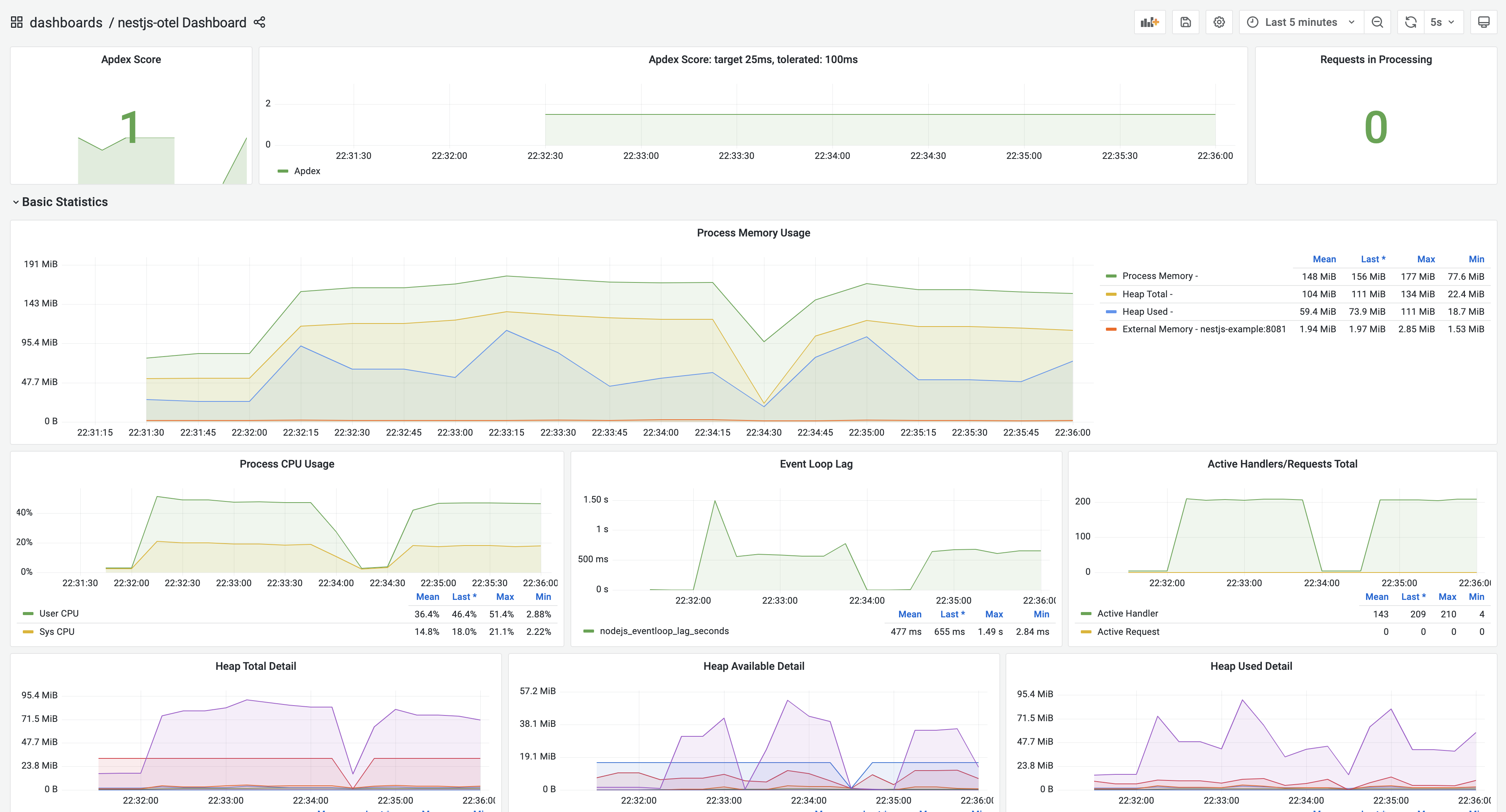Click the Apdex legend entry
Screen dimensions: 1506x812
(x=307, y=171)
